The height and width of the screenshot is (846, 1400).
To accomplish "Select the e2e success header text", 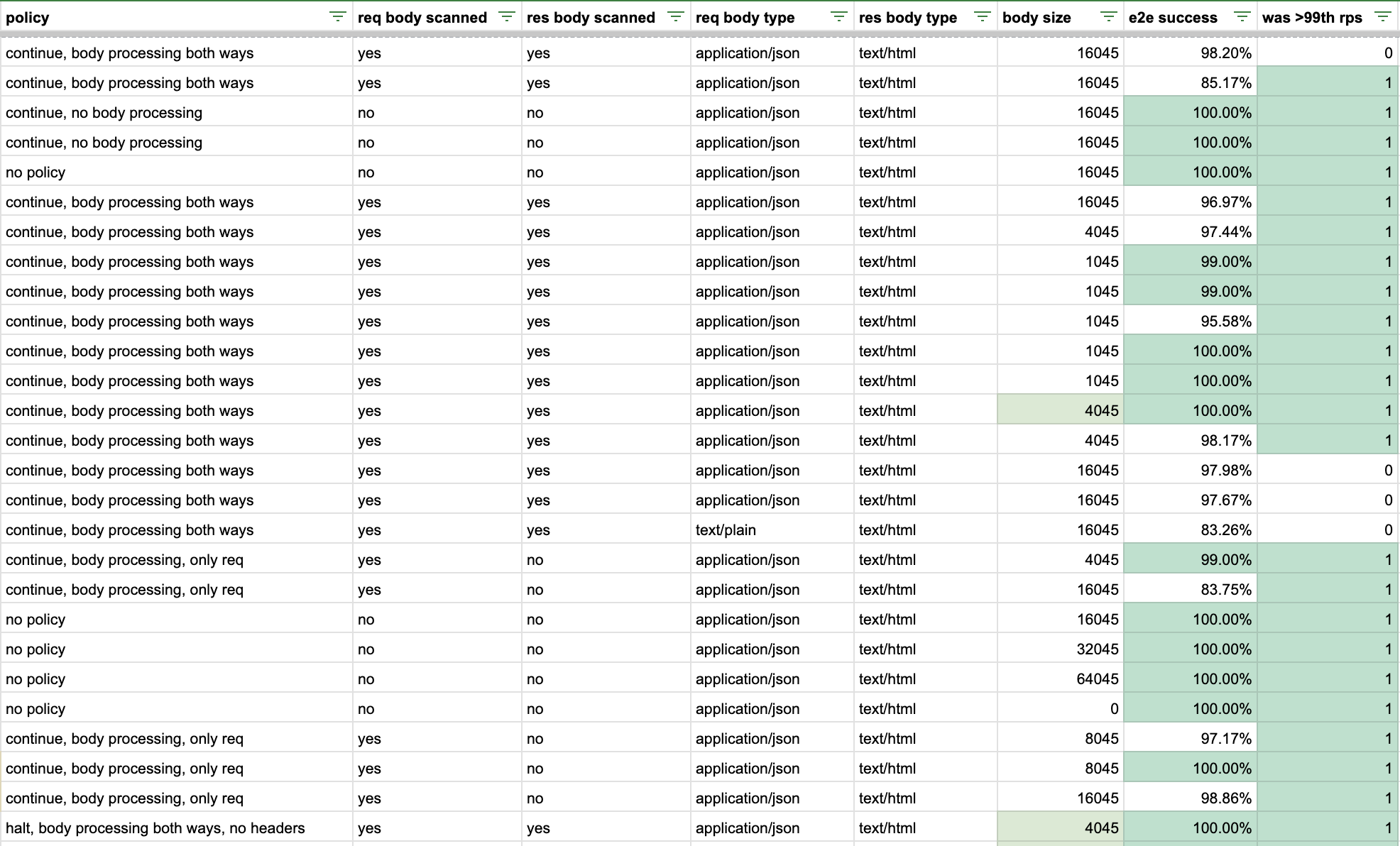I will tap(1173, 18).
